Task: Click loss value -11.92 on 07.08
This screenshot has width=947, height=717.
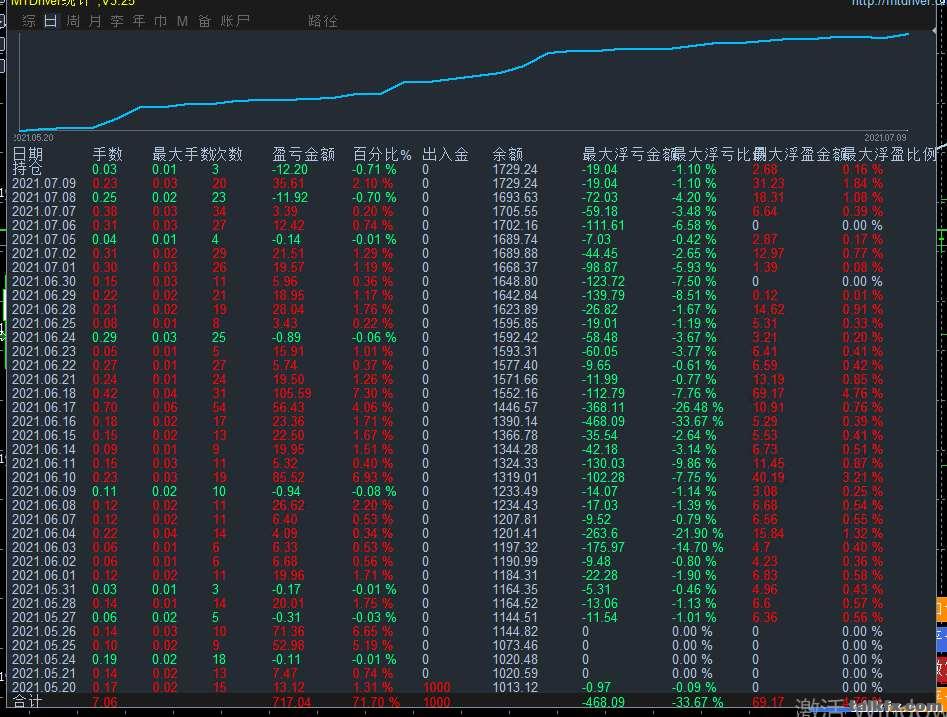Action: (290, 197)
